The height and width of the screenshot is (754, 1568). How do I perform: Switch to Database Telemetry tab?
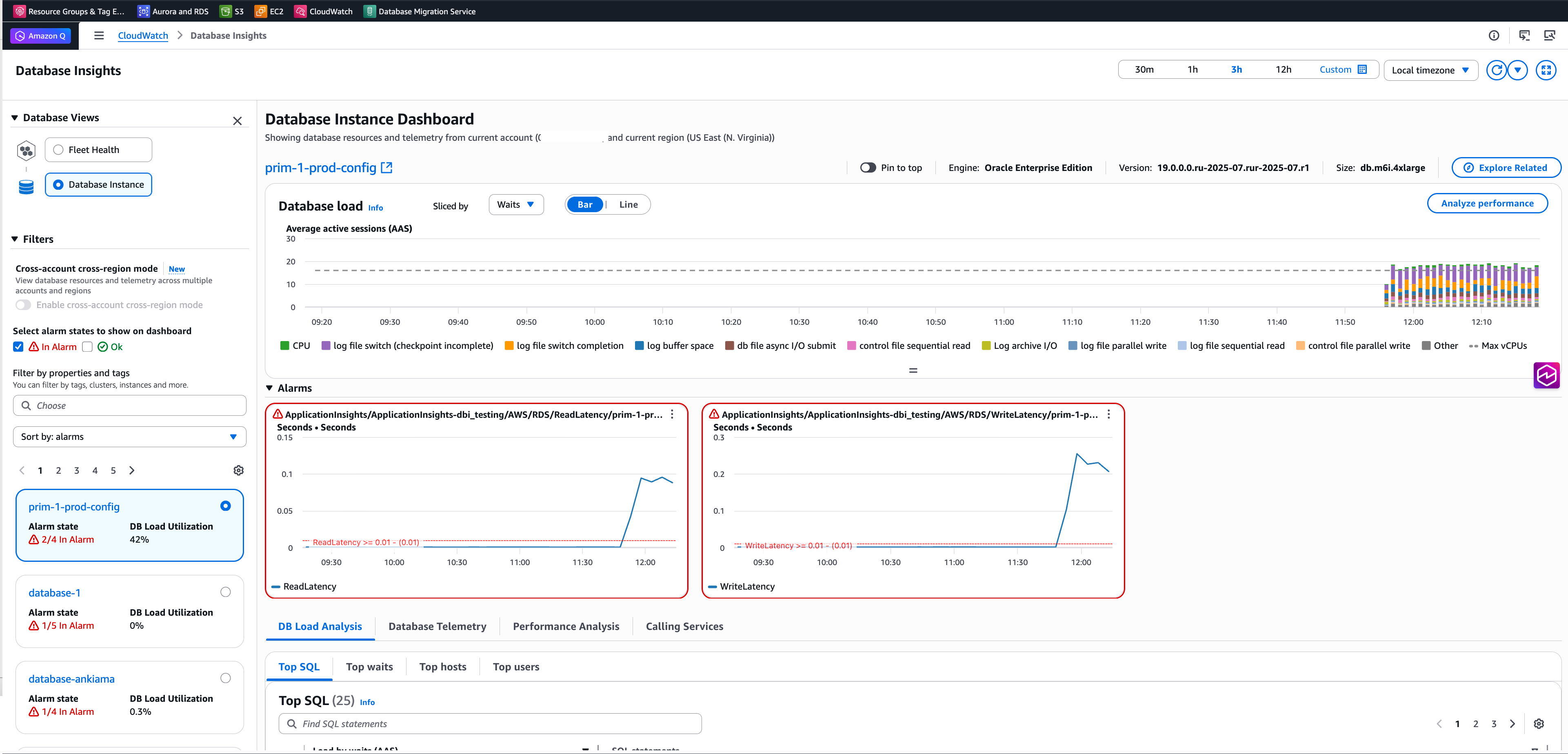tap(437, 626)
